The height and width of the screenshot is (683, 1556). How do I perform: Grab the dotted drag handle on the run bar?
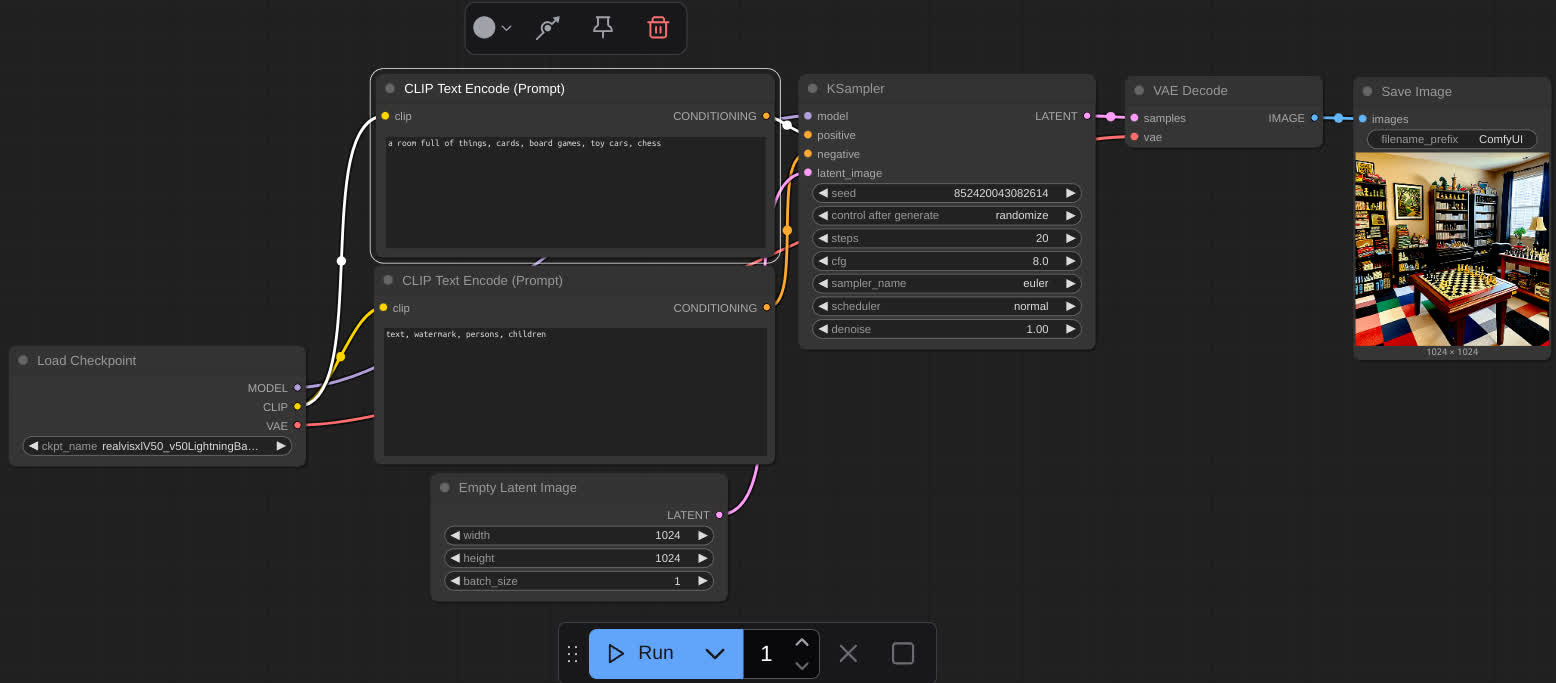(573, 653)
